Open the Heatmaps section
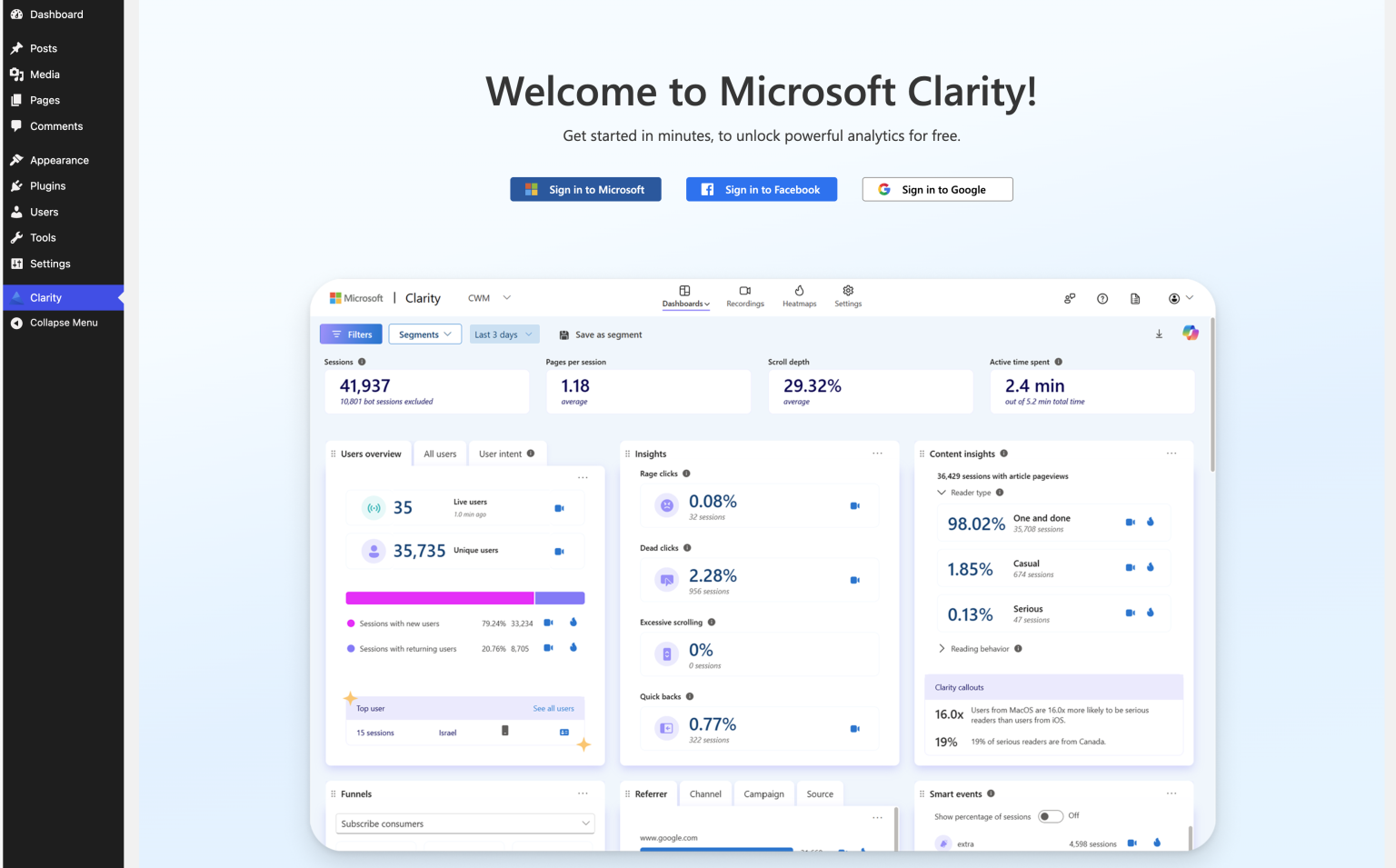 [x=799, y=296]
